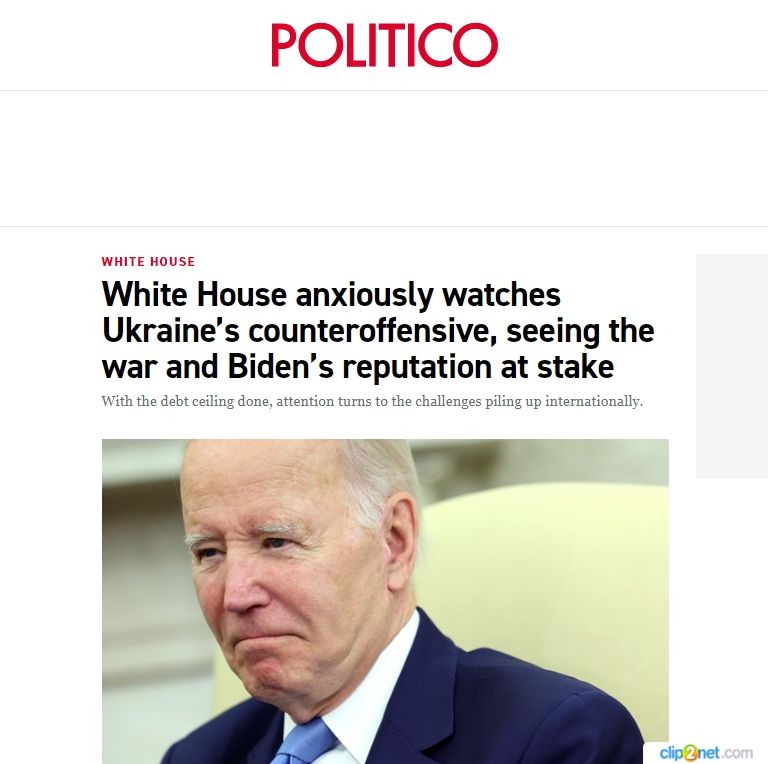Open the article photo of the man
The image size is (768, 764).
click(x=385, y=601)
